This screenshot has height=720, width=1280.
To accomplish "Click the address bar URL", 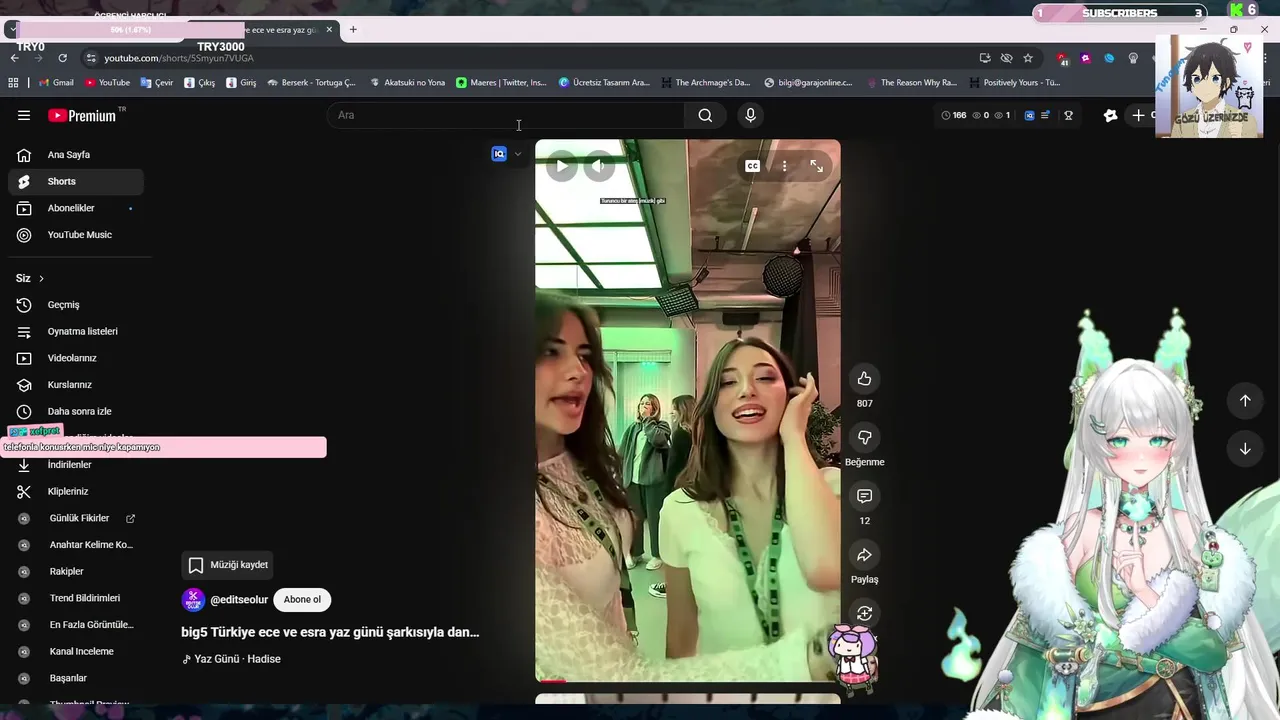I will point(179,58).
